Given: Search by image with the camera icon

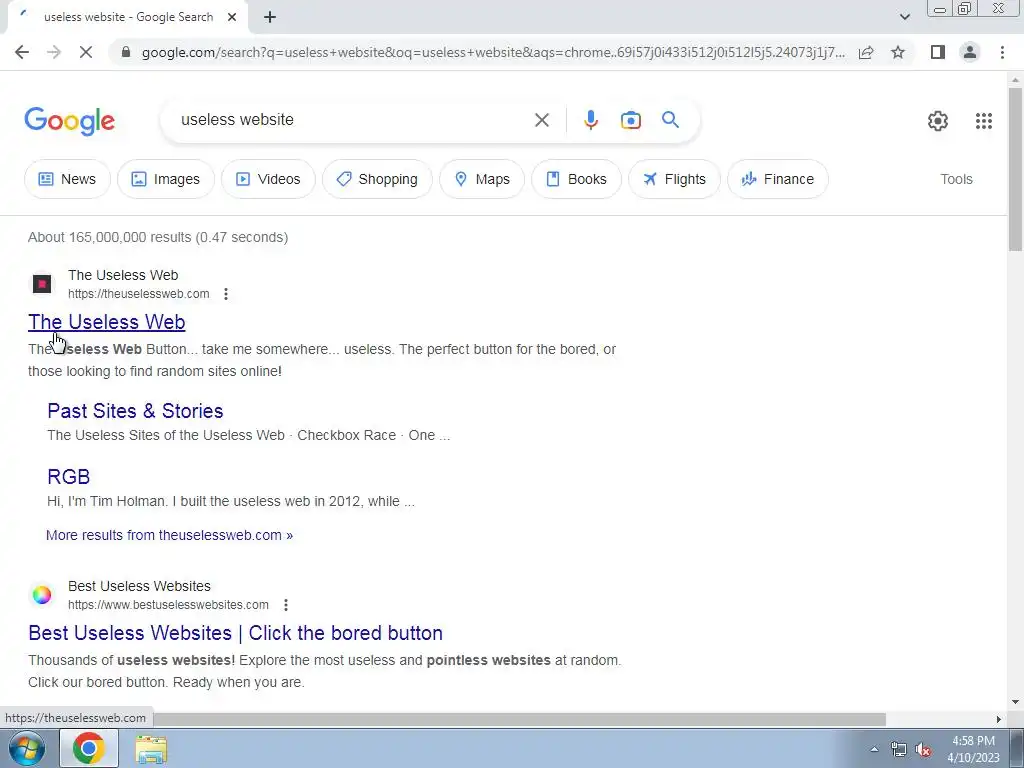Looking at the screenshot, I should point(630,120).
